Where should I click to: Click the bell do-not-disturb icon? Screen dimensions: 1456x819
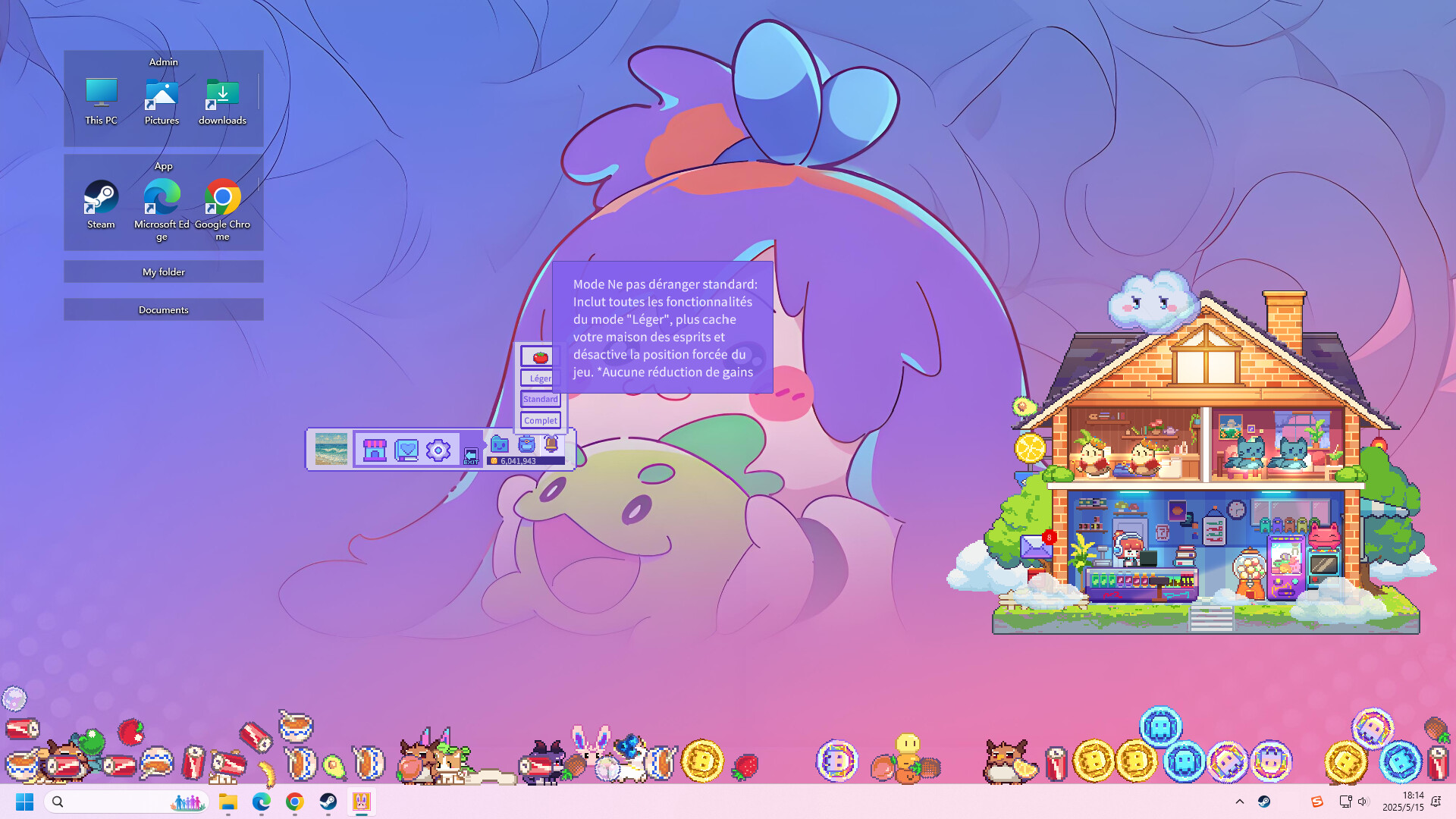[551, 444]
